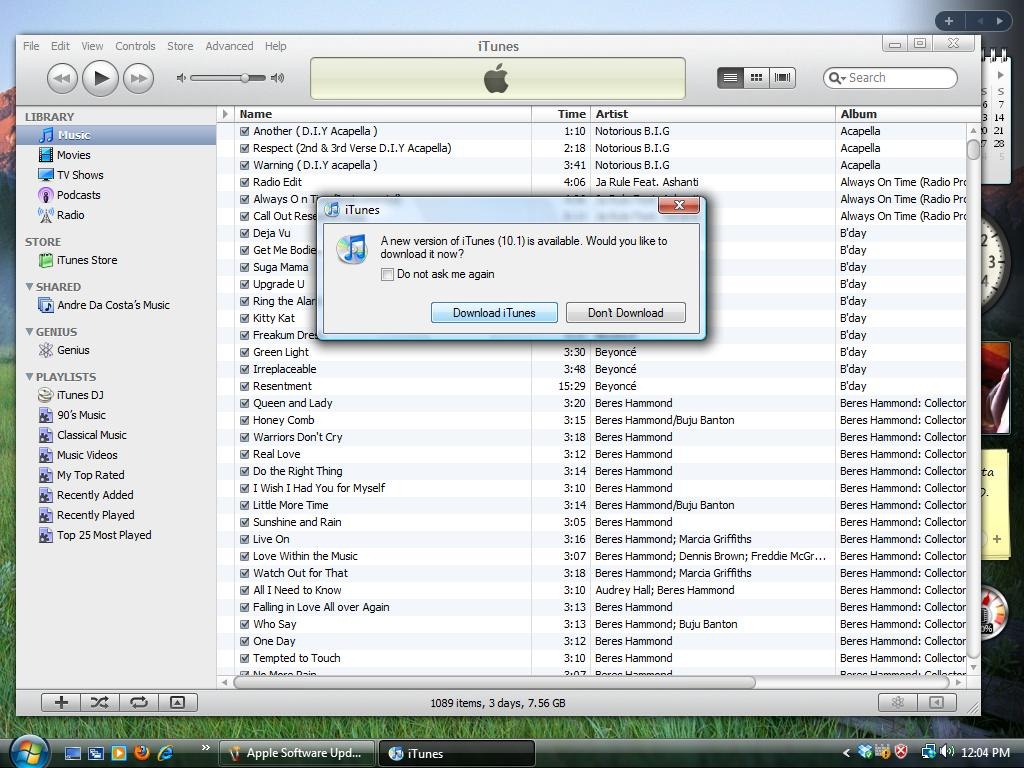
Task: Enable the Do not ask me again checkbox
Action: pos(387,274)
